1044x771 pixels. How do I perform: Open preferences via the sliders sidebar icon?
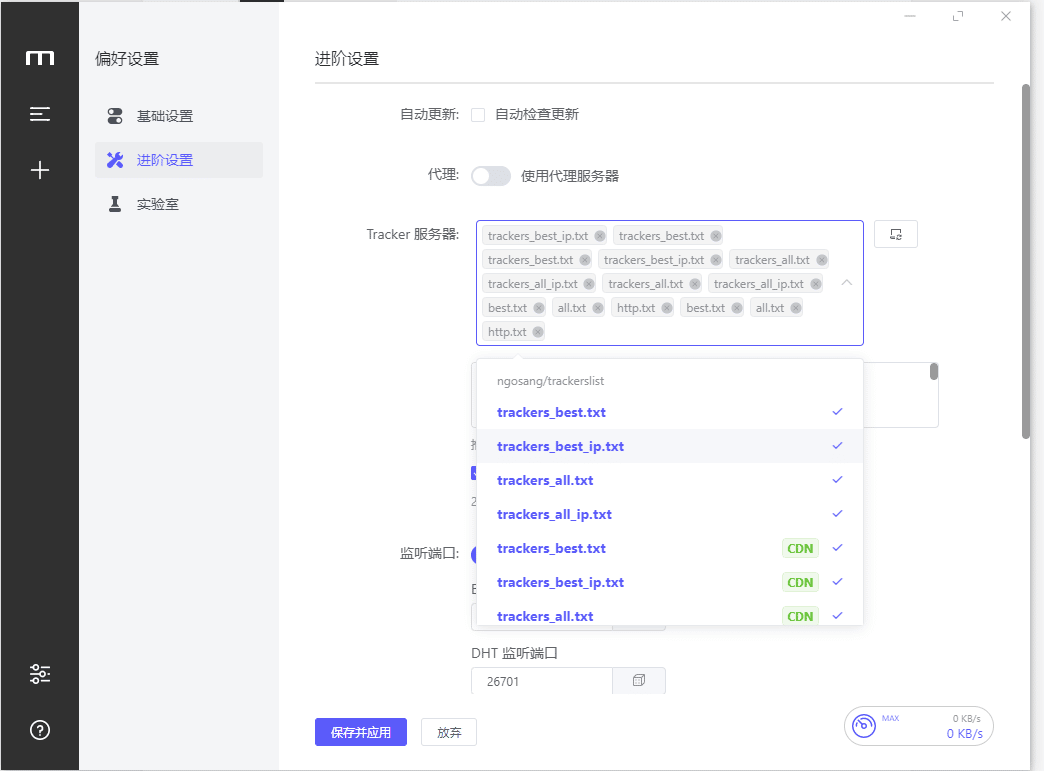[40, 674]
